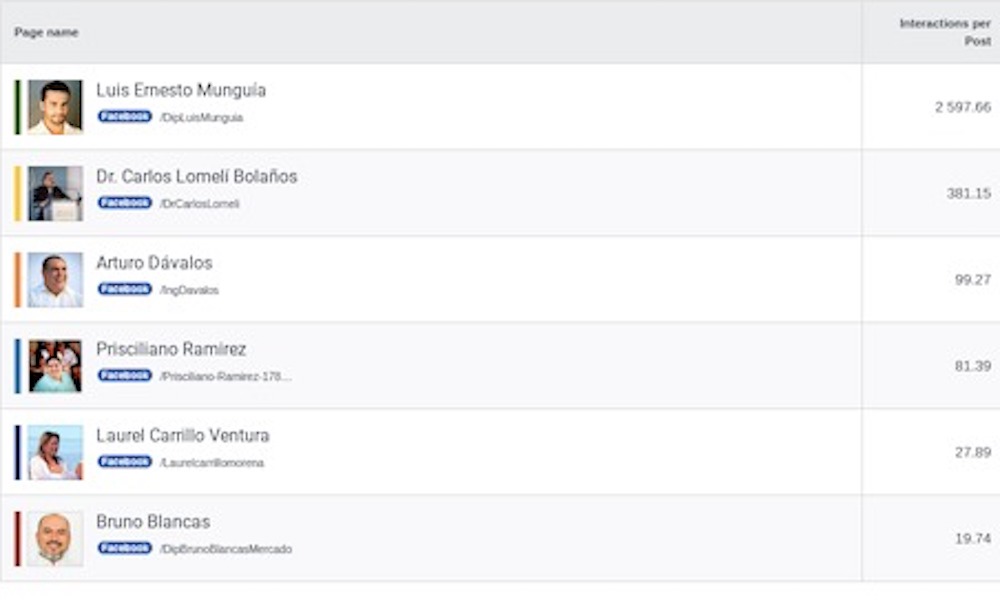Open Arturo Dávalos profile picture
The height and width of the screenshot is (602, 1000).
coord(55,280)
